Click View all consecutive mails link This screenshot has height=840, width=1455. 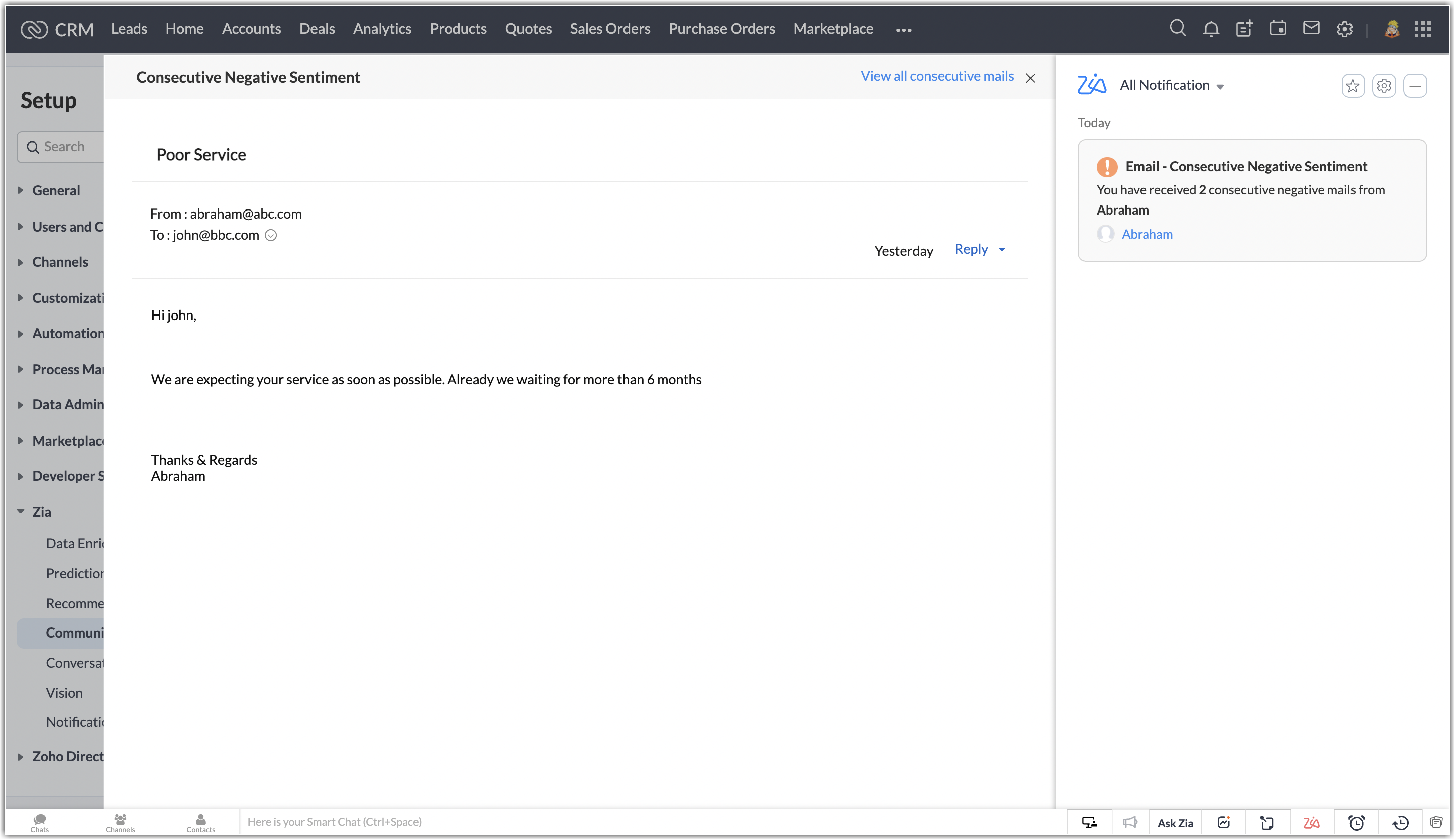click(937, 76)
